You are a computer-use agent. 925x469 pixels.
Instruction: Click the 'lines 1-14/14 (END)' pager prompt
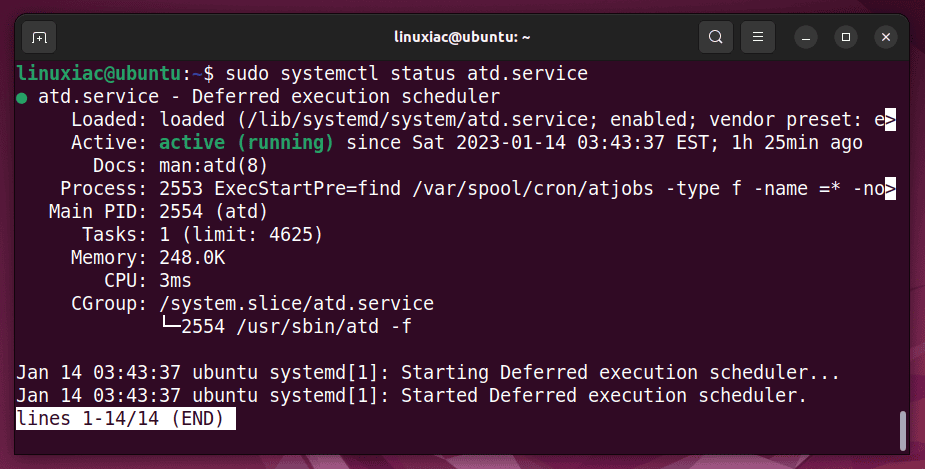[126, 418]
